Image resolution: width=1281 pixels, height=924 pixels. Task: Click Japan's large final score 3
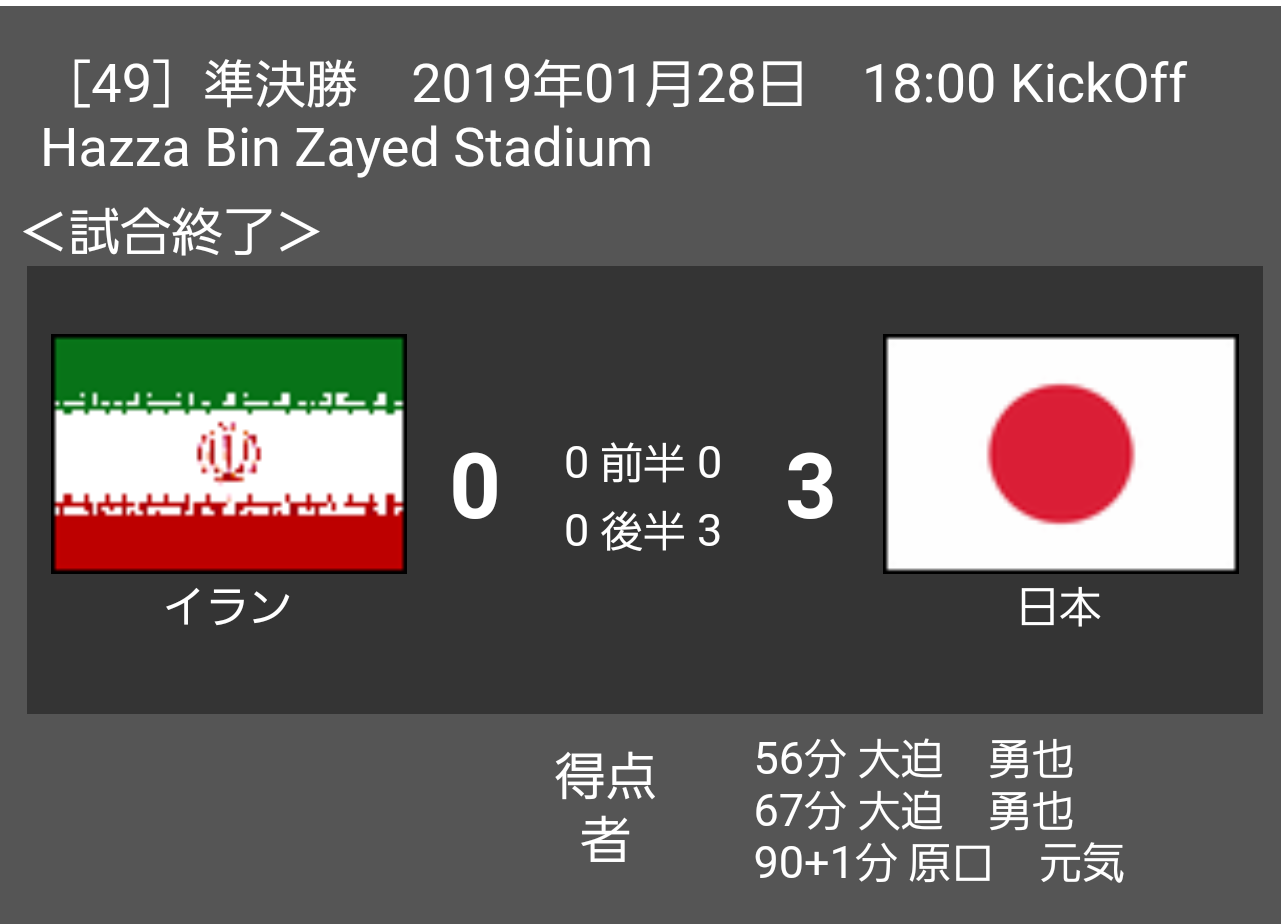(x=810, y=489)
